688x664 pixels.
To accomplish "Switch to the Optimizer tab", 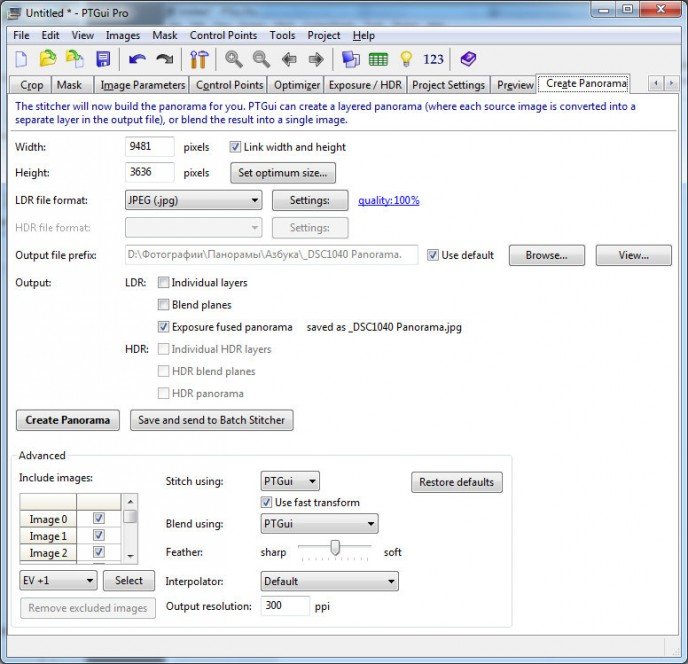I will tap(297, 85).
